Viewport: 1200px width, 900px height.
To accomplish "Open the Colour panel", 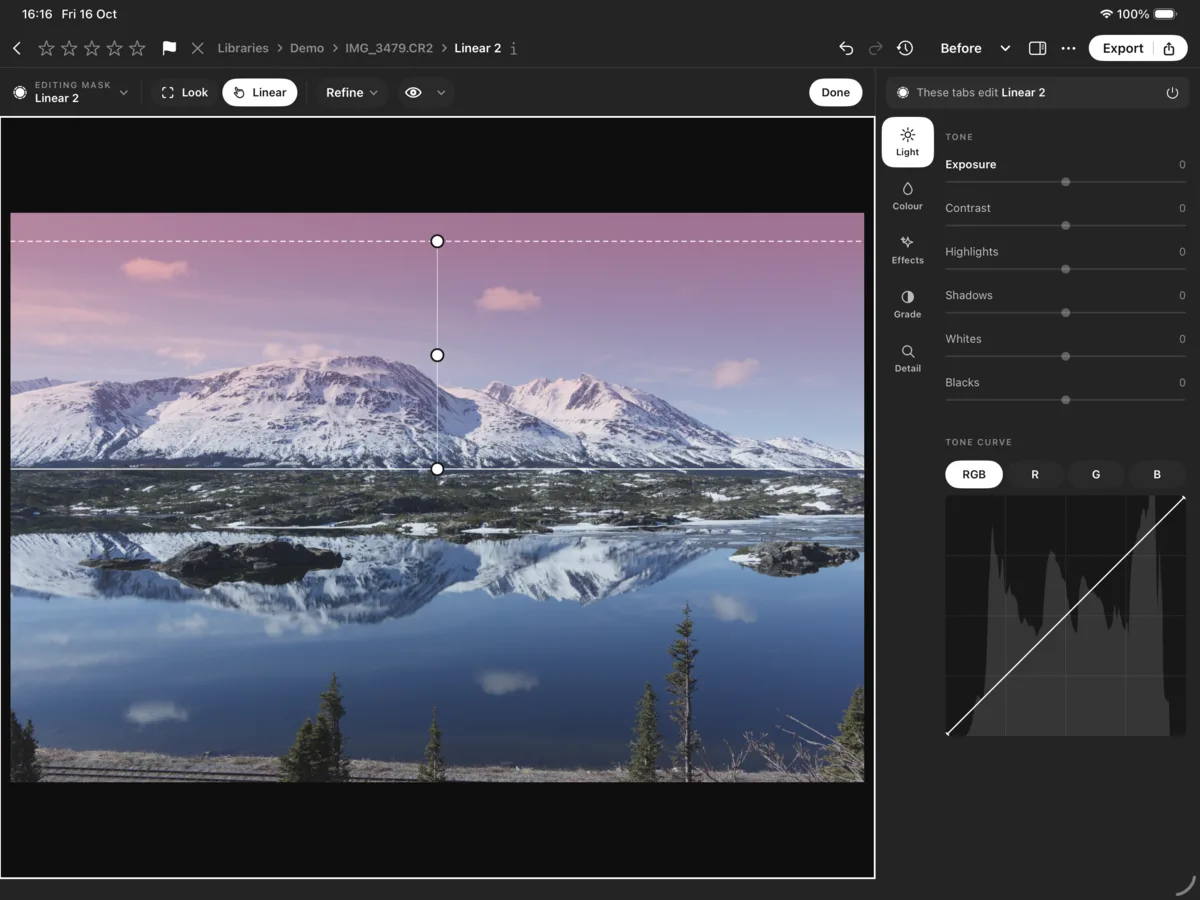I will pyautogui.click(x=907, y=195).
